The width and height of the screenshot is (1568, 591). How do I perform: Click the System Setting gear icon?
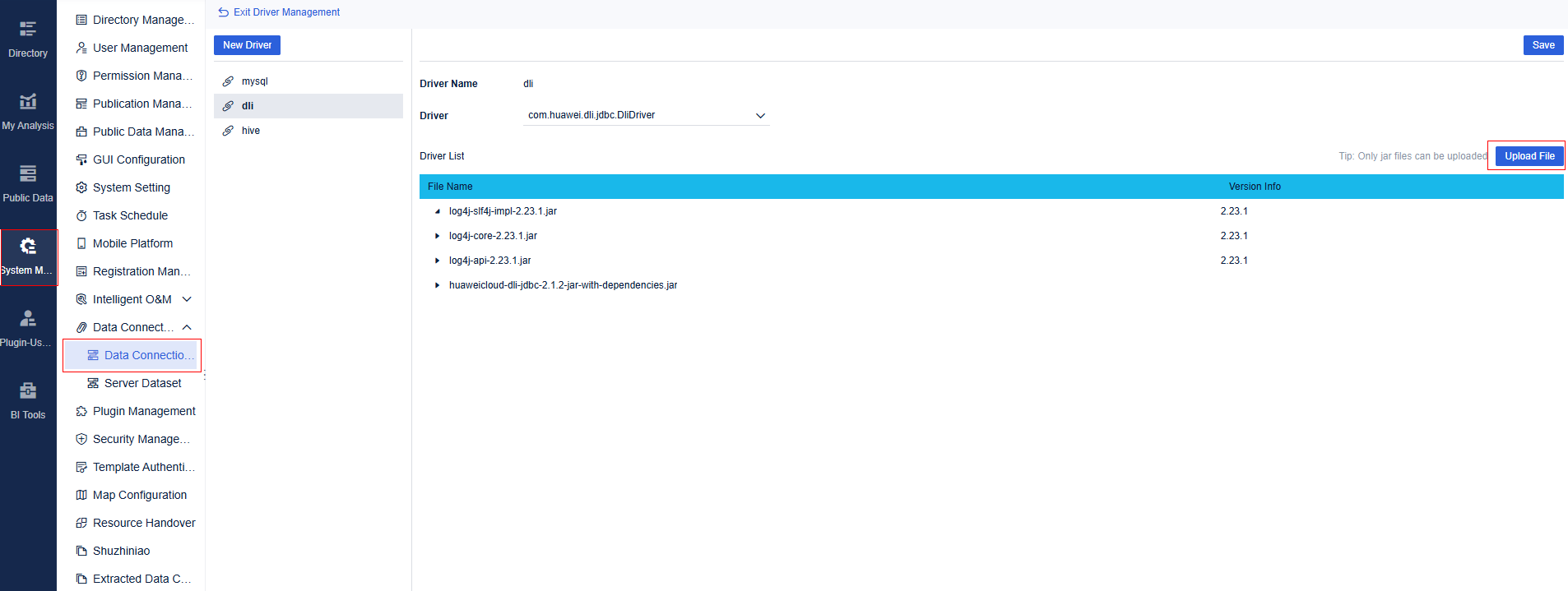81,187
